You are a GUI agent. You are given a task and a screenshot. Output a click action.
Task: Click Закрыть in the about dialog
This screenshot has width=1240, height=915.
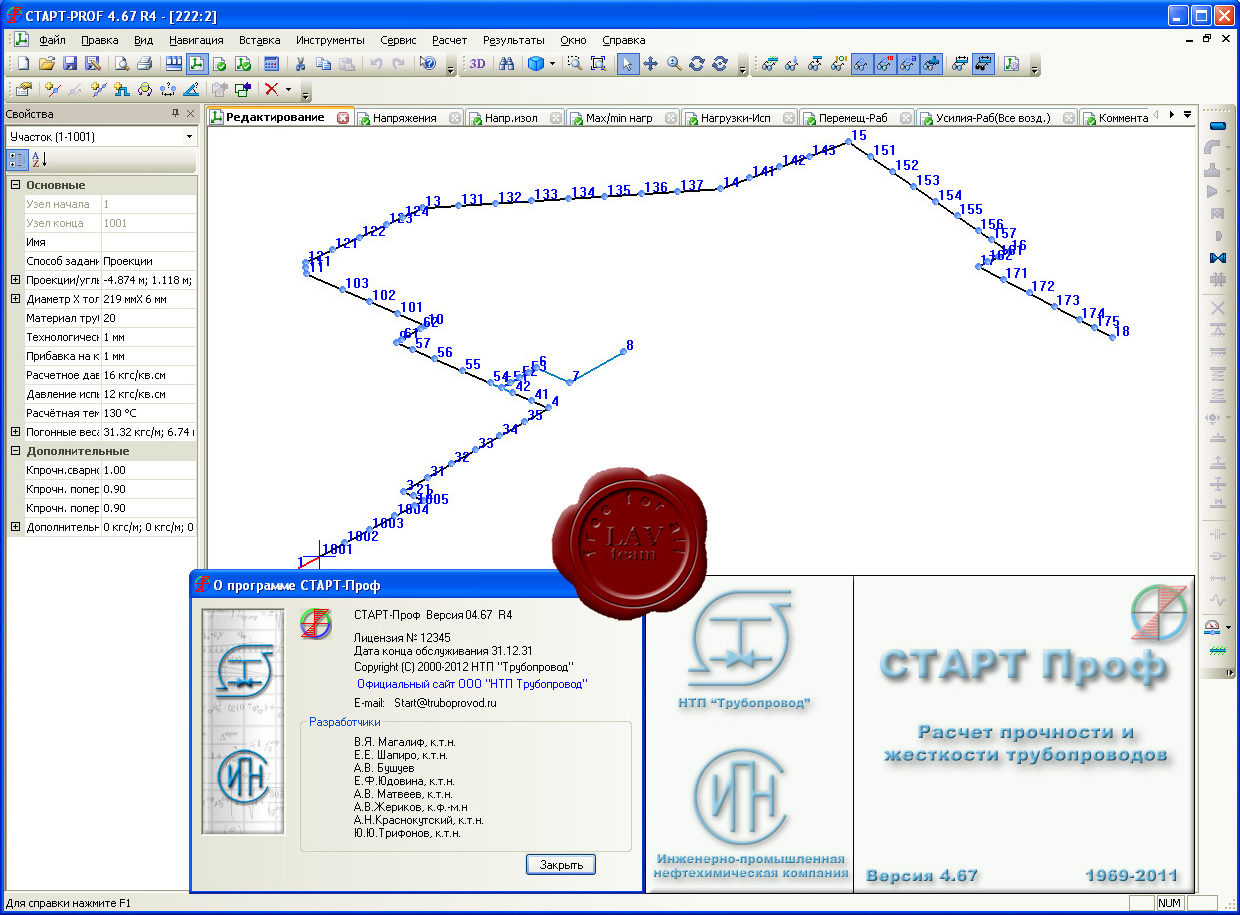(561, 864)
